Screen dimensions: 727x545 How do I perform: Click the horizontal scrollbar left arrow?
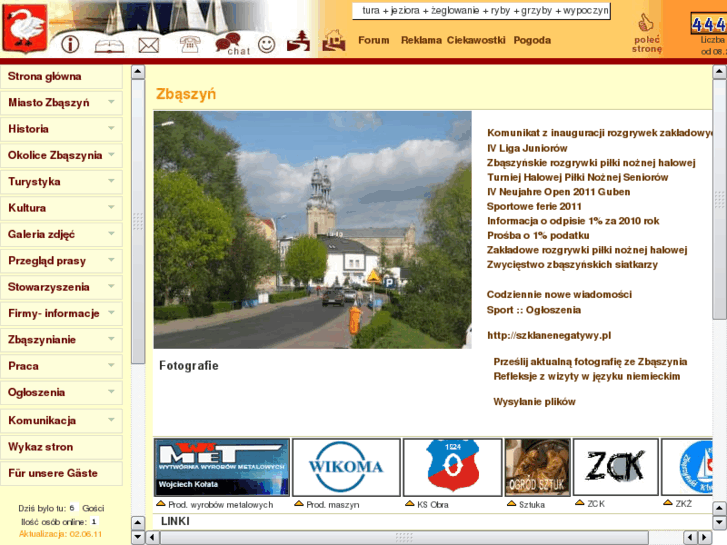pyautogui.click(x=152, y=538)
